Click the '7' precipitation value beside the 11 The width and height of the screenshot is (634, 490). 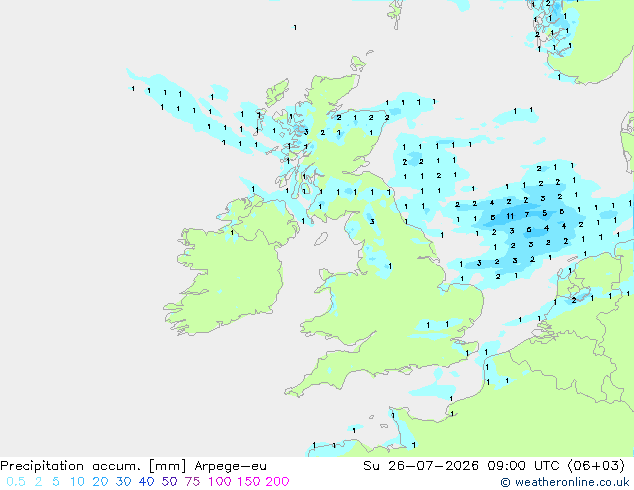527,215
